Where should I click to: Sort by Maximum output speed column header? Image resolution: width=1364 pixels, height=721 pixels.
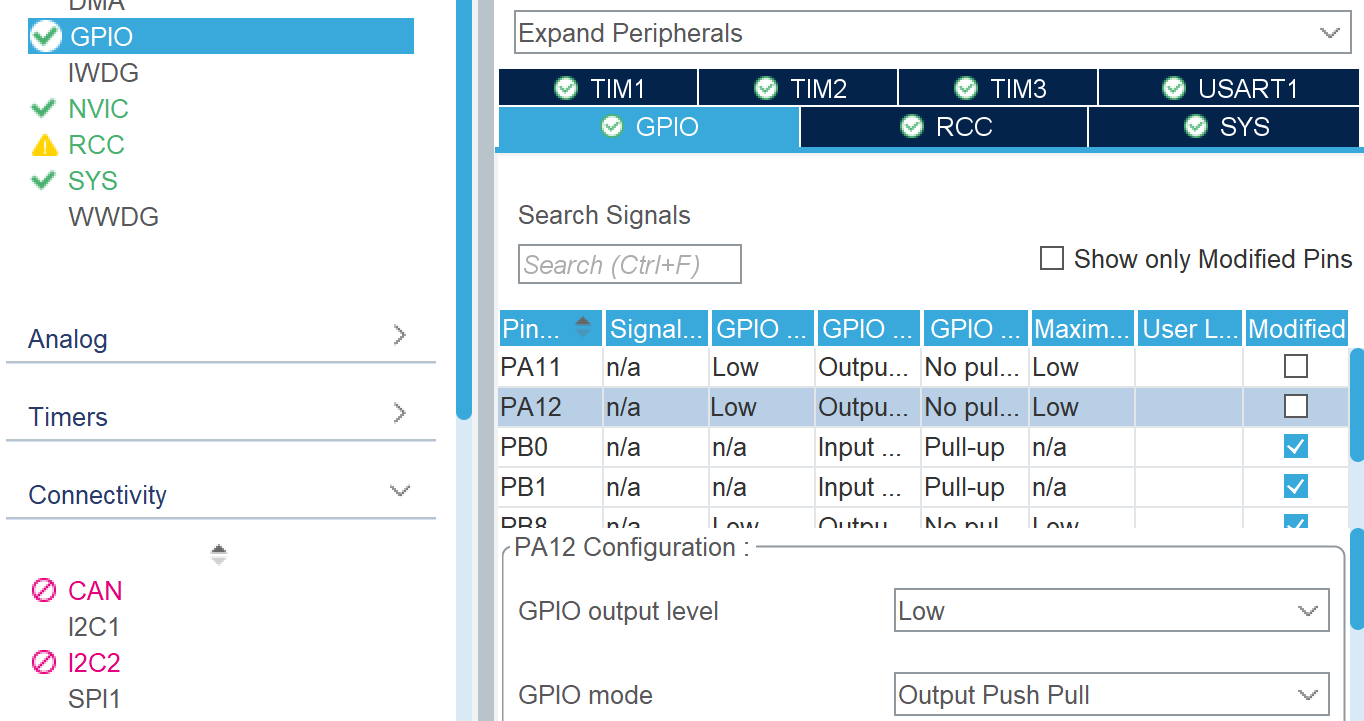(1082, 328)
